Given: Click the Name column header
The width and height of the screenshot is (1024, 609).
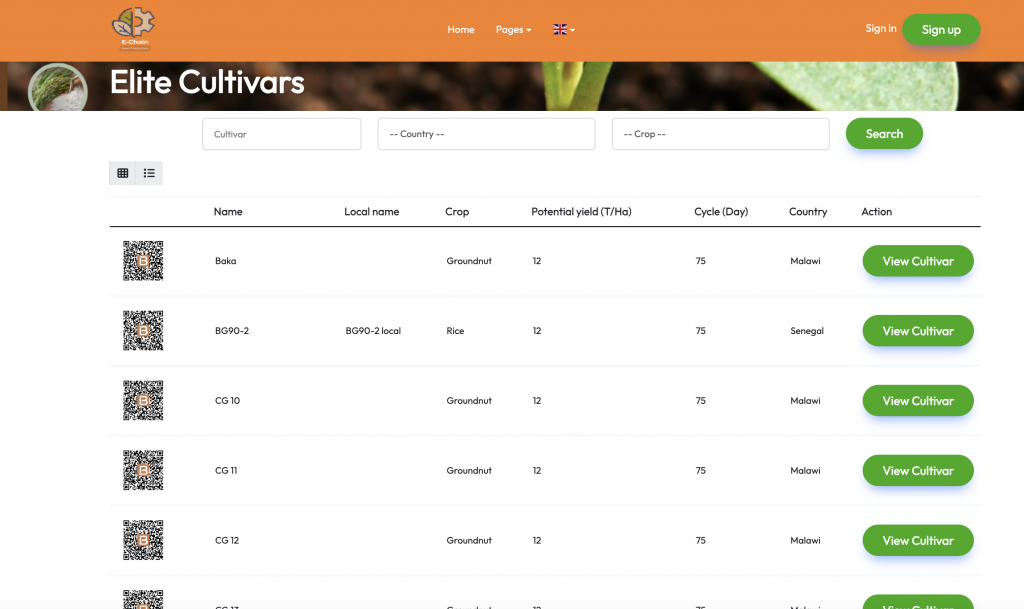Looking at the screenshot, I should pos(228,211).
